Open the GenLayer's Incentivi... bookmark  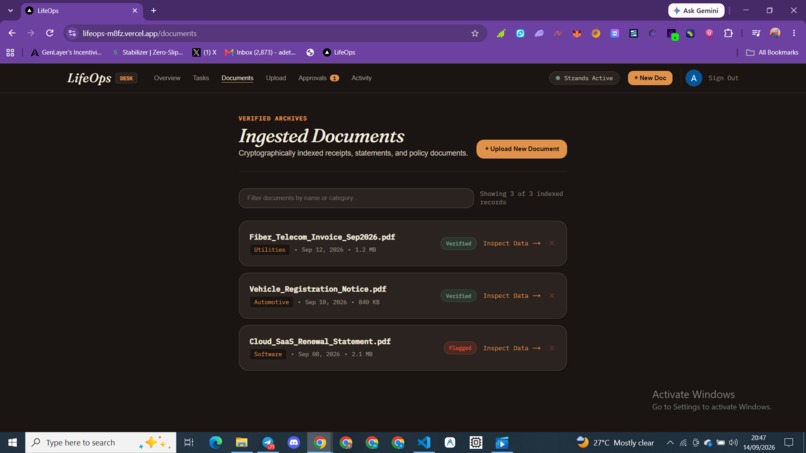(x=66, y=52)
